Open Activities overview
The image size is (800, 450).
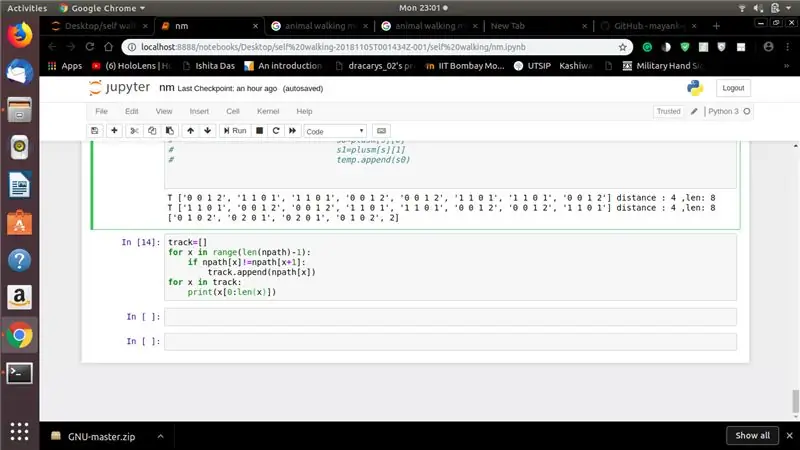point(27,8)
